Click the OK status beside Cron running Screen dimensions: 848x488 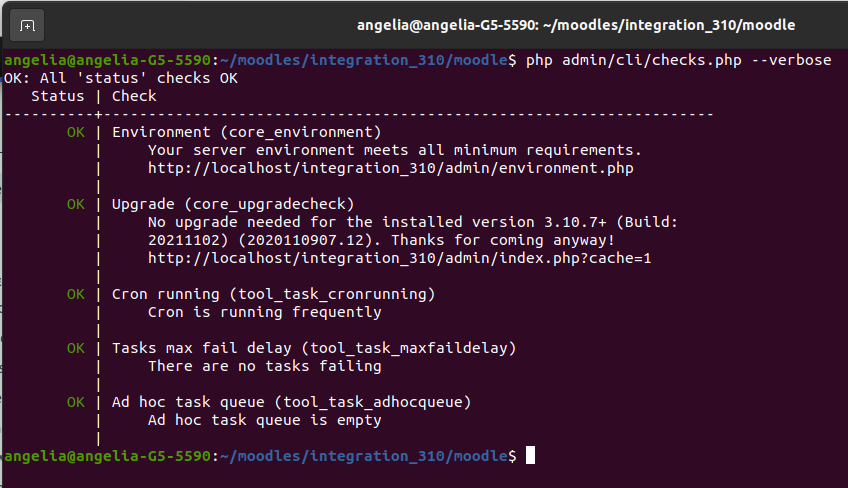point(76,294)
